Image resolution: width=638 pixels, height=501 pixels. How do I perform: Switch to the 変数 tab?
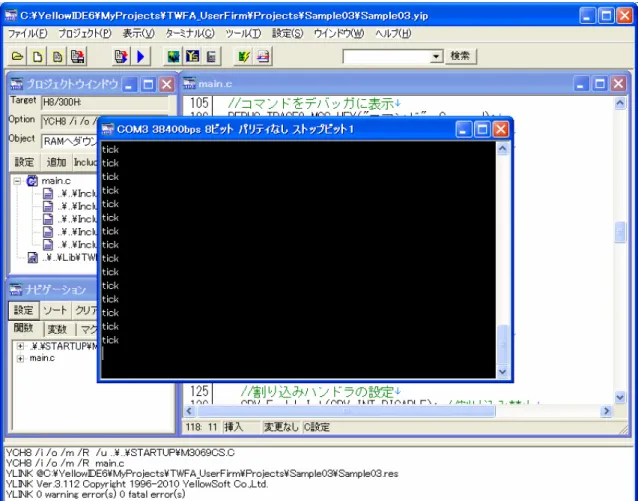[57, 329]
